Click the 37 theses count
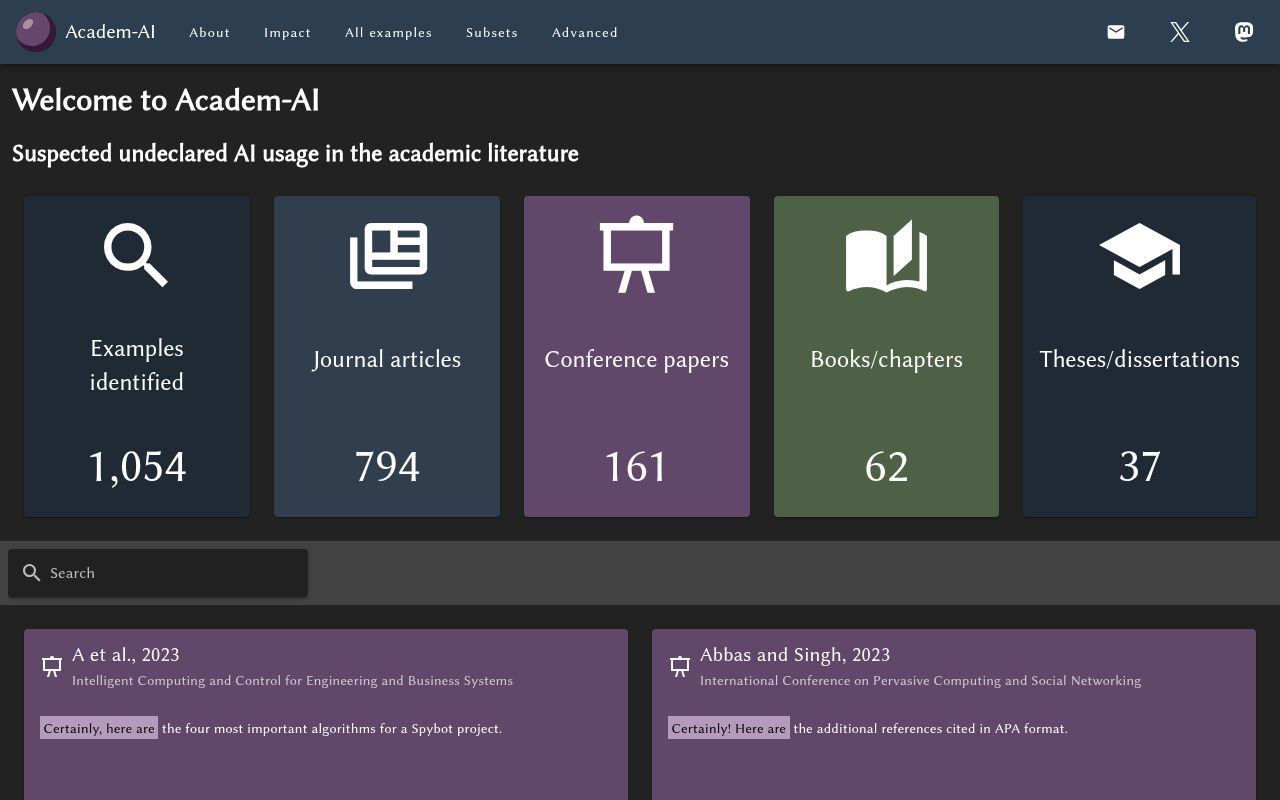The height and width of the screenshot is (800, 1280). [x=1139, y=467]
